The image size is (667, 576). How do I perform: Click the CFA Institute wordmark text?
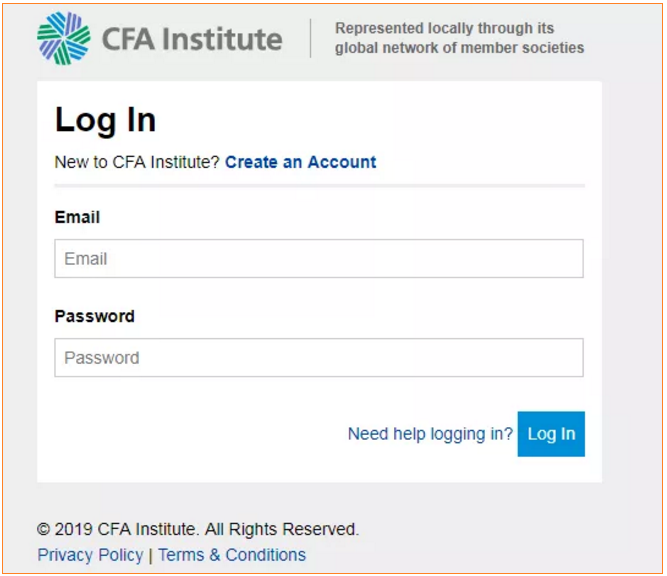click(x=191, y=39)
